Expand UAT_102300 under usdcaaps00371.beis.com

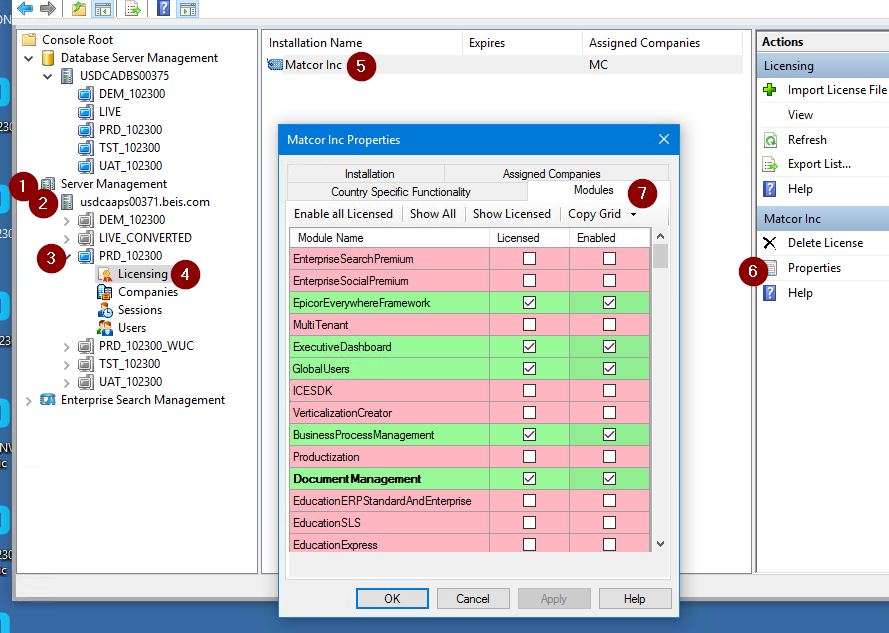66,382
